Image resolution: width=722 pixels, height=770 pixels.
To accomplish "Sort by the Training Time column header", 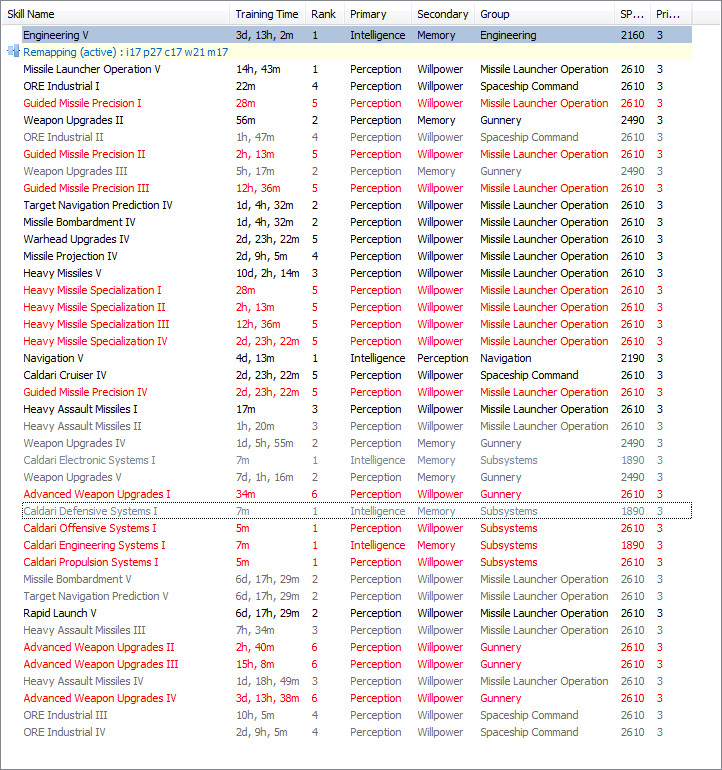I will [x=268, y=14].
